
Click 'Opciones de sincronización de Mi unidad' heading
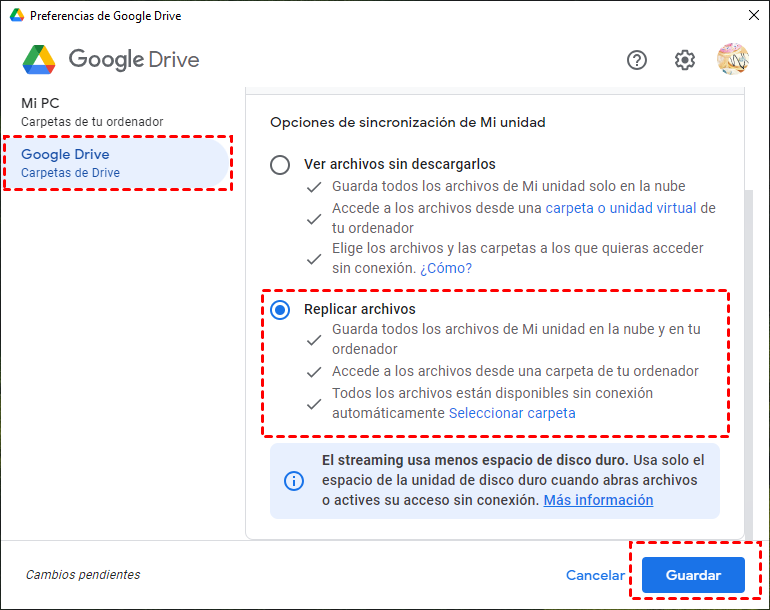point(408,122)
